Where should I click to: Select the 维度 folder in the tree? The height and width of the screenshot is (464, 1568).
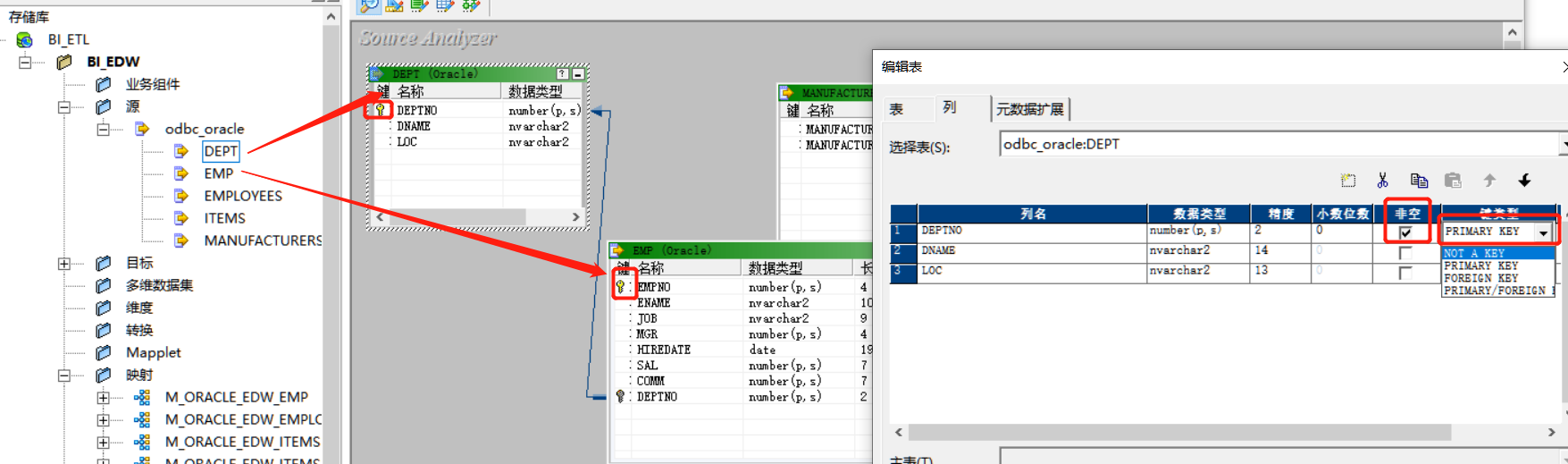(138, 308)
